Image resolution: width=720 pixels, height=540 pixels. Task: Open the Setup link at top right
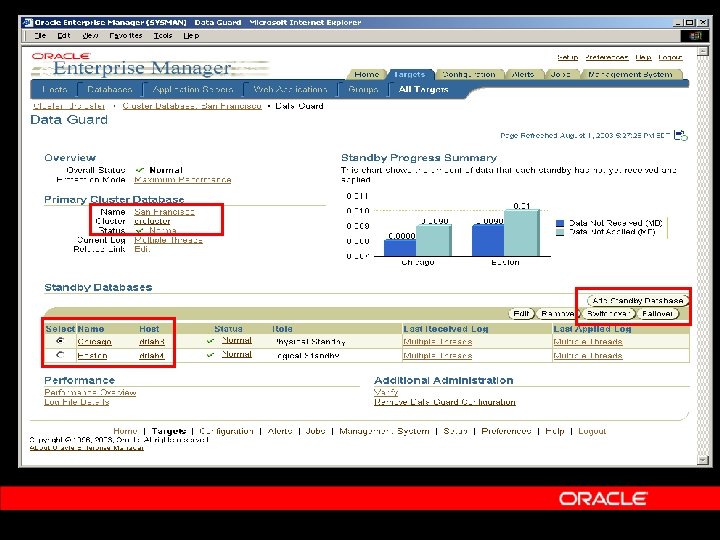568,57
